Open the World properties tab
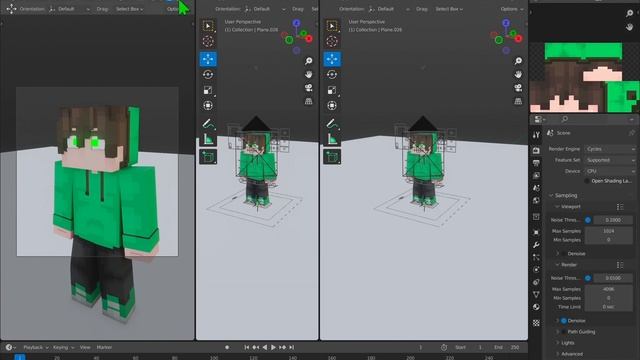 click(x=536, y=200)
